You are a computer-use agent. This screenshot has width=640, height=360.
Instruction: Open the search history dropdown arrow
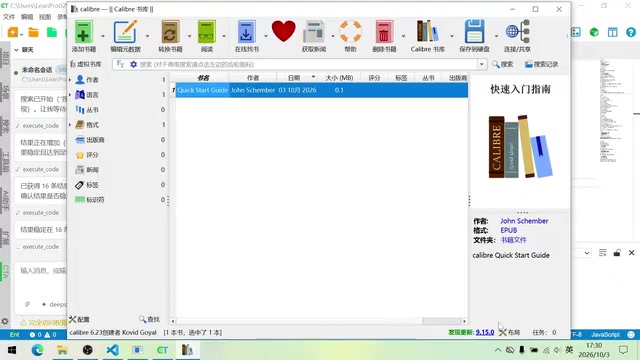482,64
